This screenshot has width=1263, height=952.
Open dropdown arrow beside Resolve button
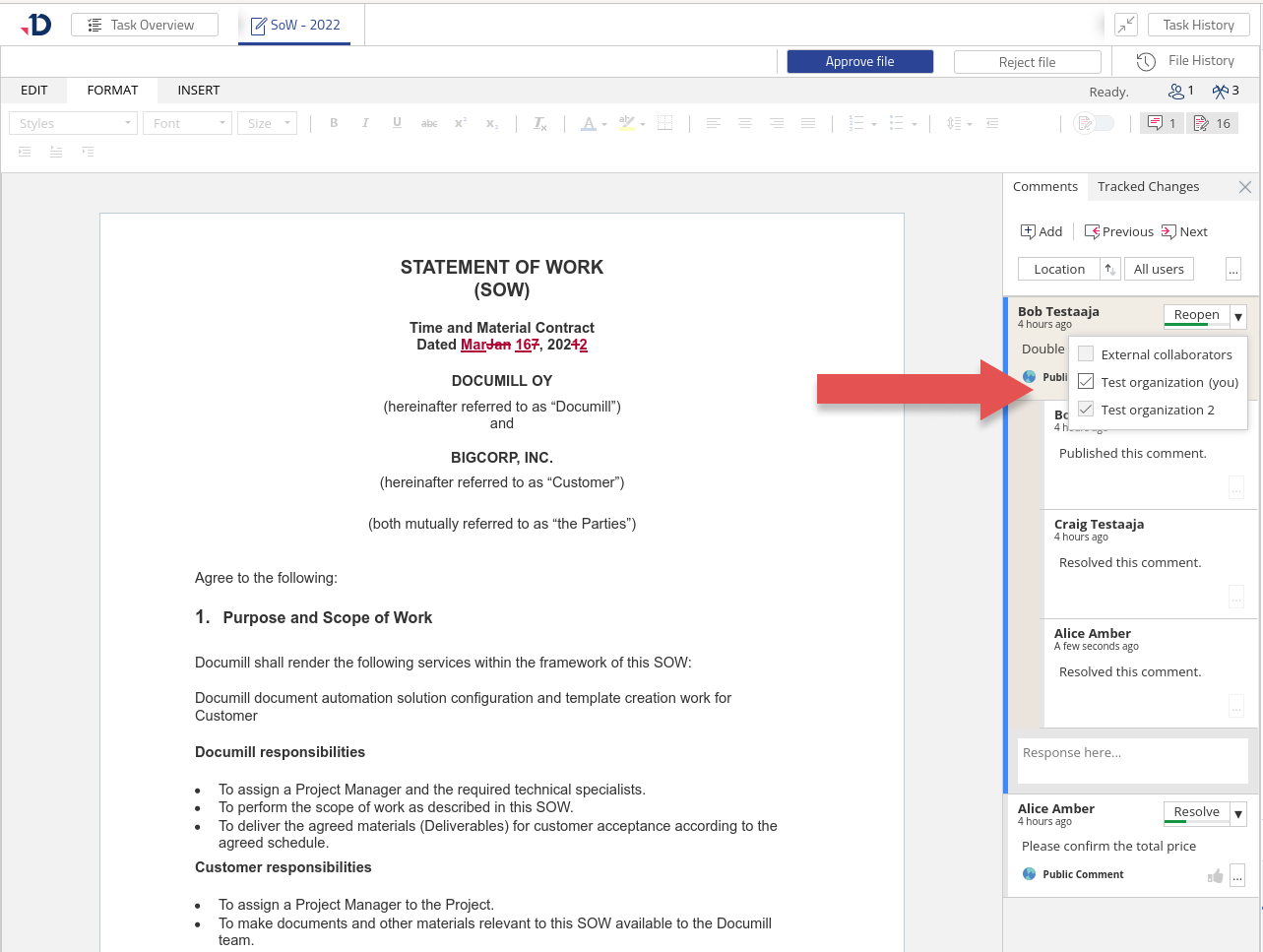(x=1238, y=813)
